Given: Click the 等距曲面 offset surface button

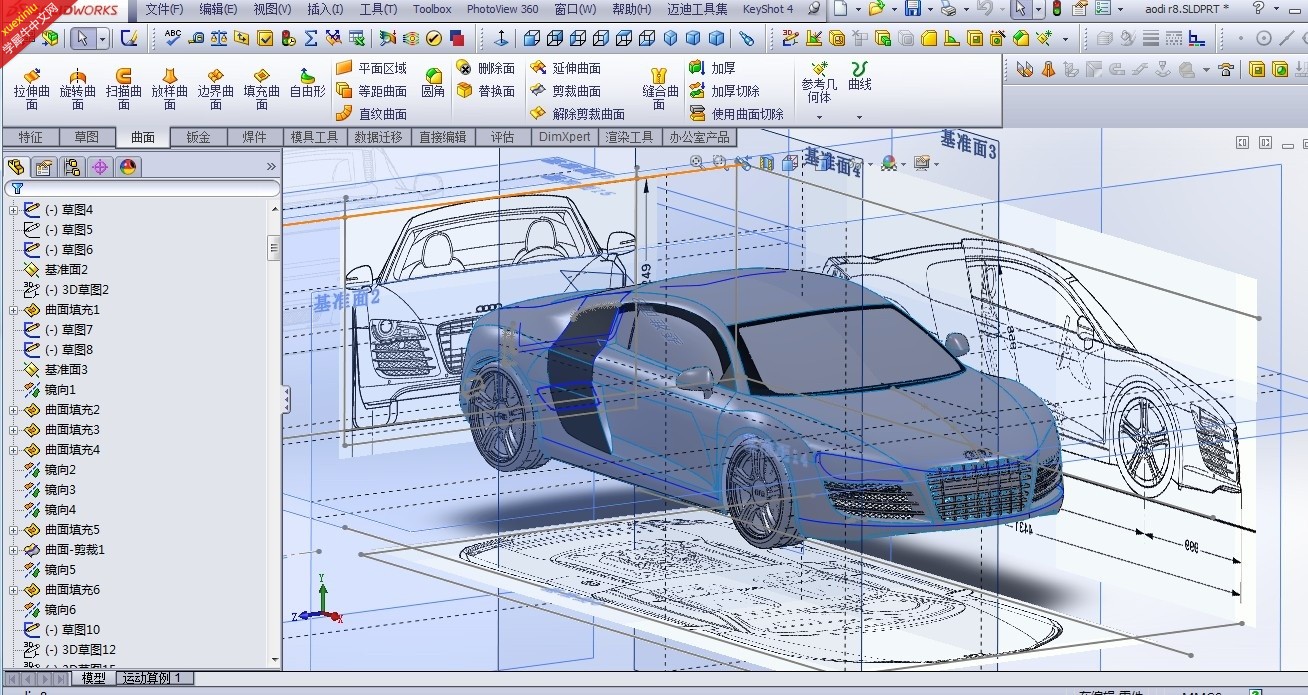Looking at the screenshot, I should coord(372,91).
